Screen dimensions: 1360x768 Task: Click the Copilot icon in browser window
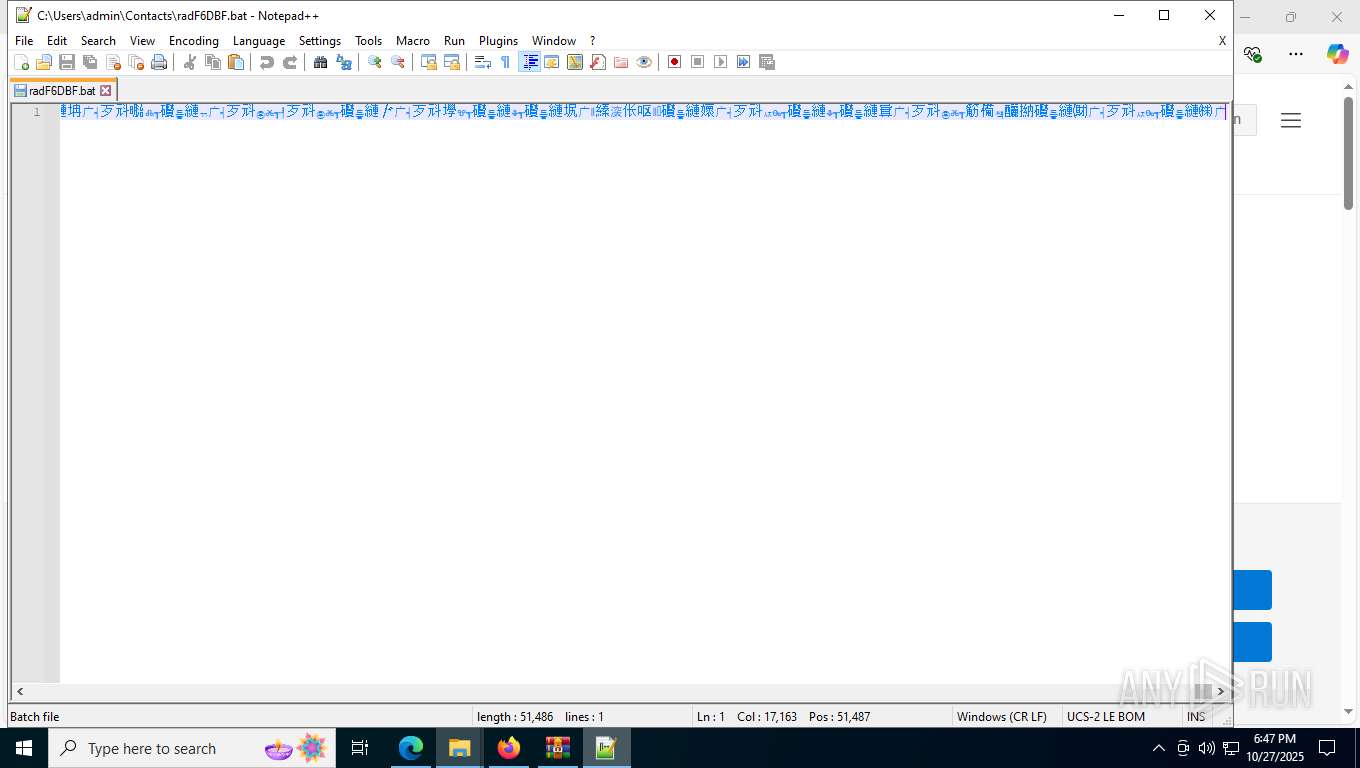(x=1338, y=54)
